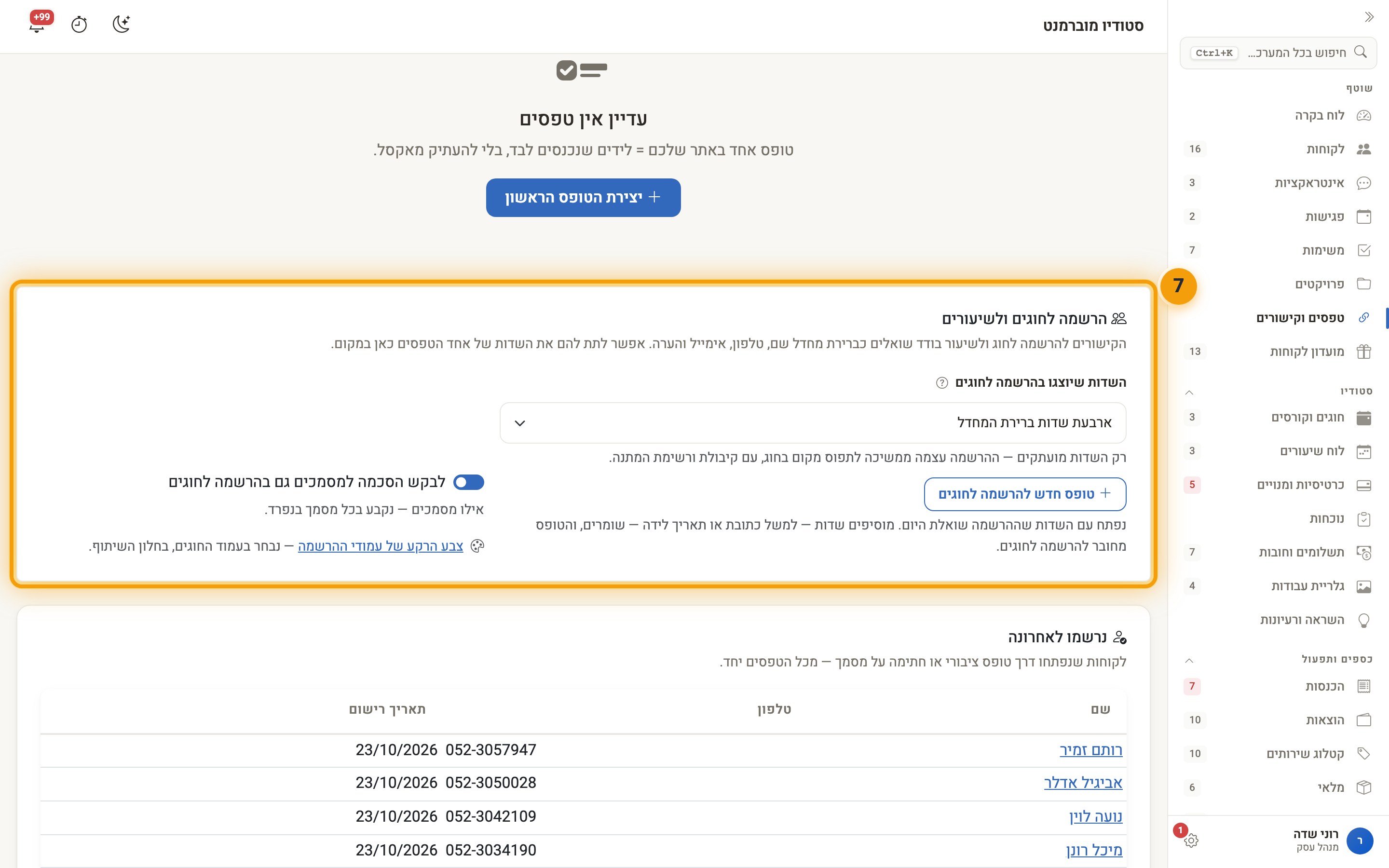
Task: Click יצירת הטופס הראשון button
Action: click(583, 198)
